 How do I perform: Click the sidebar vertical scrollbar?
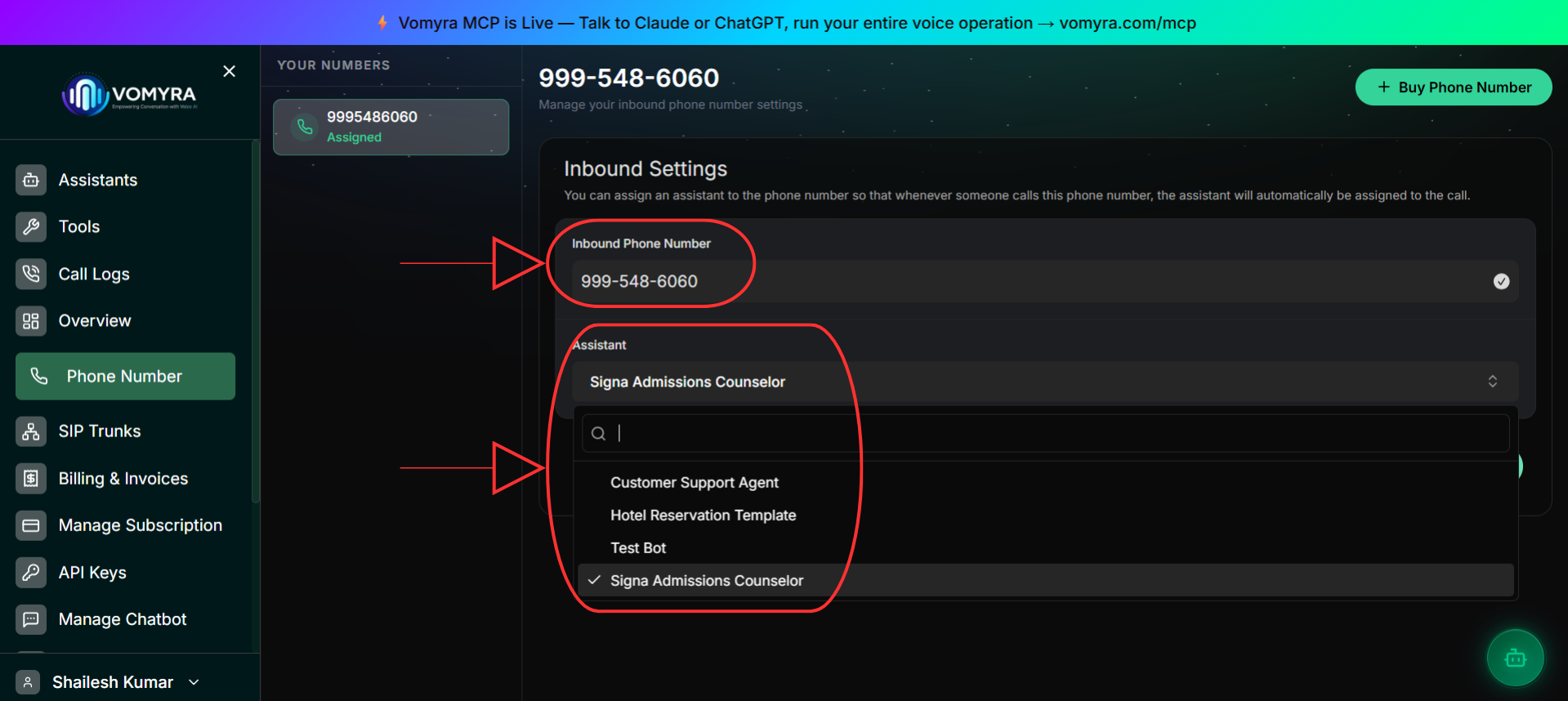coord(255,323)
